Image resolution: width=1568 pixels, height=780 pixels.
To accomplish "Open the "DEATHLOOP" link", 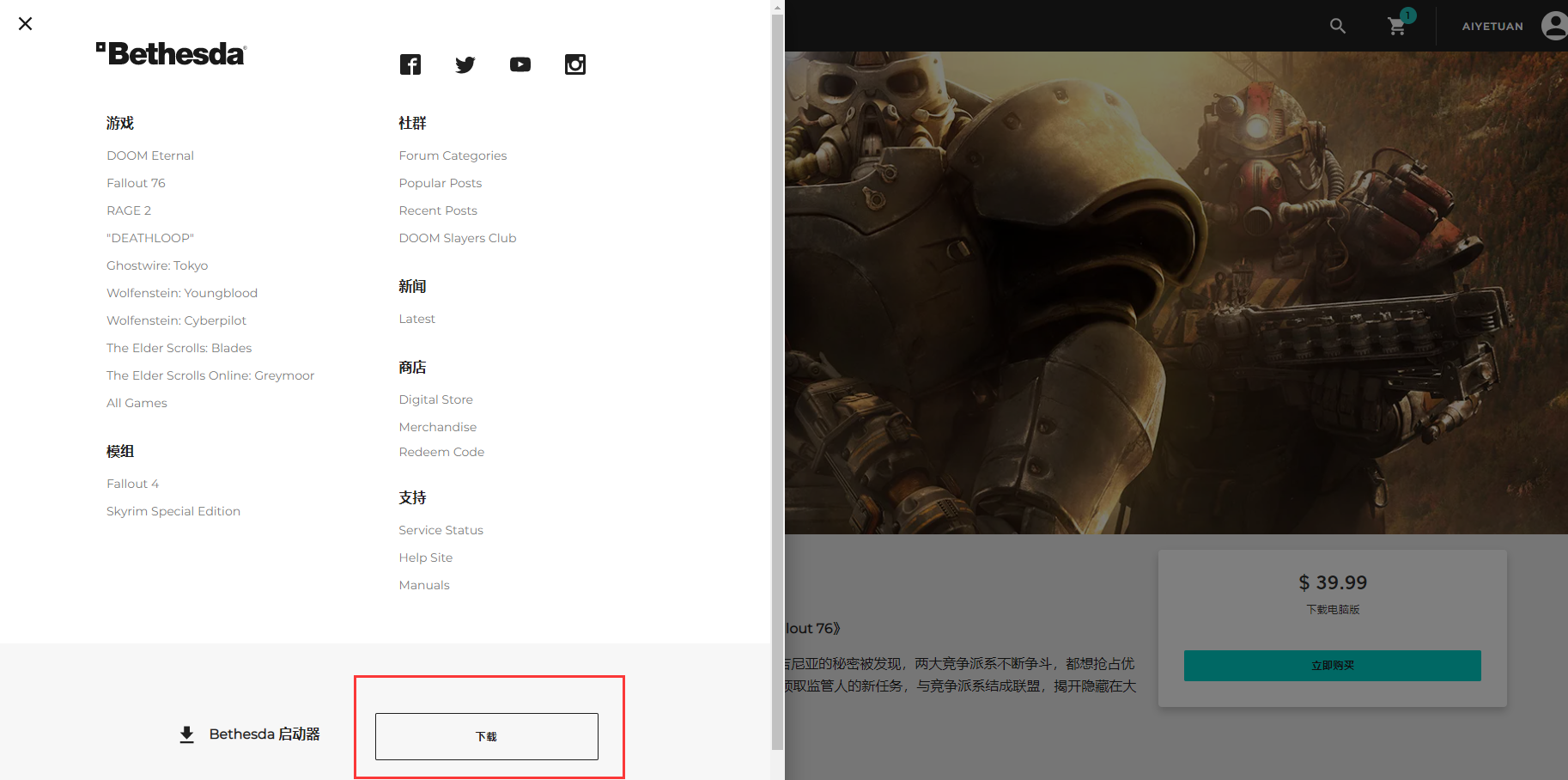I will (x=150, y=238).
